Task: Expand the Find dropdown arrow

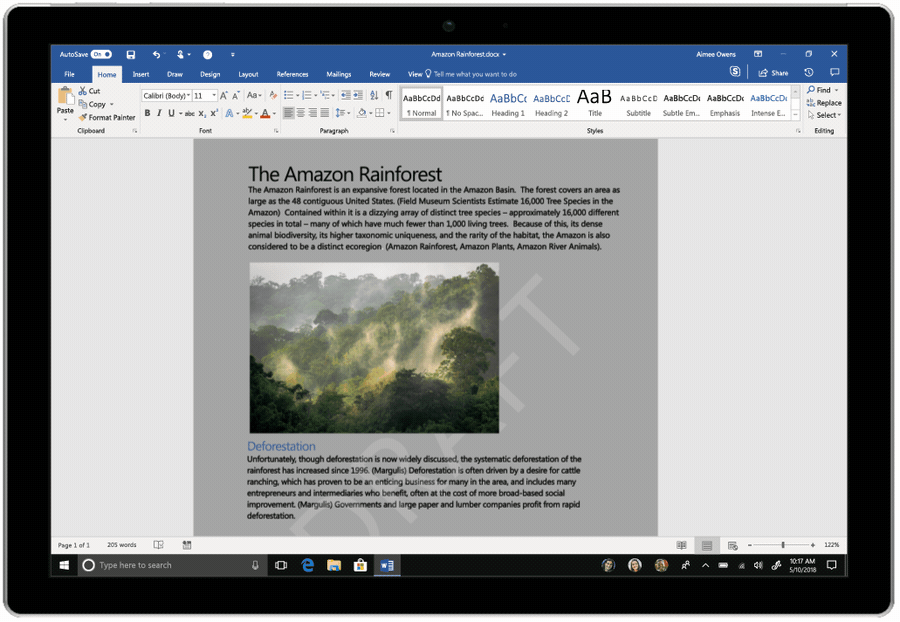Action: click(836, 90)
